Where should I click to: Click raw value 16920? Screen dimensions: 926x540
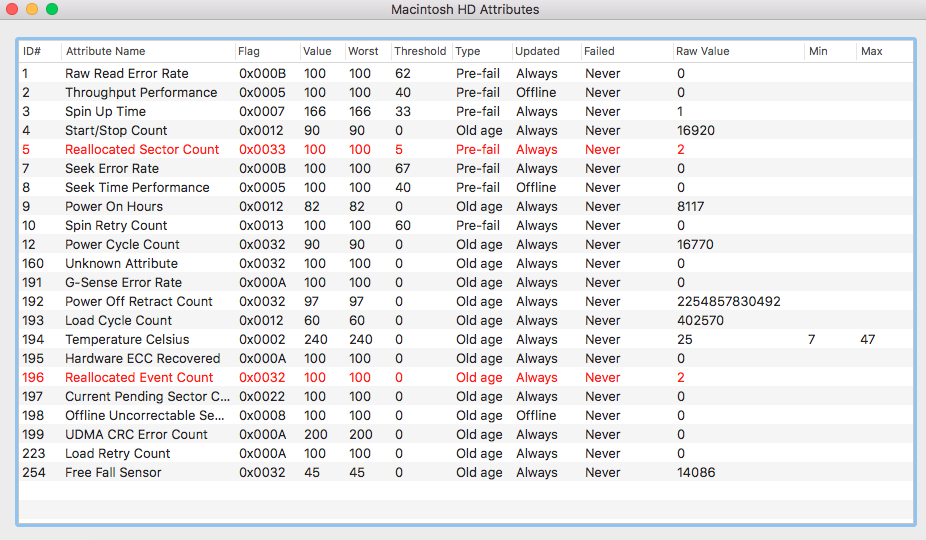696,130
